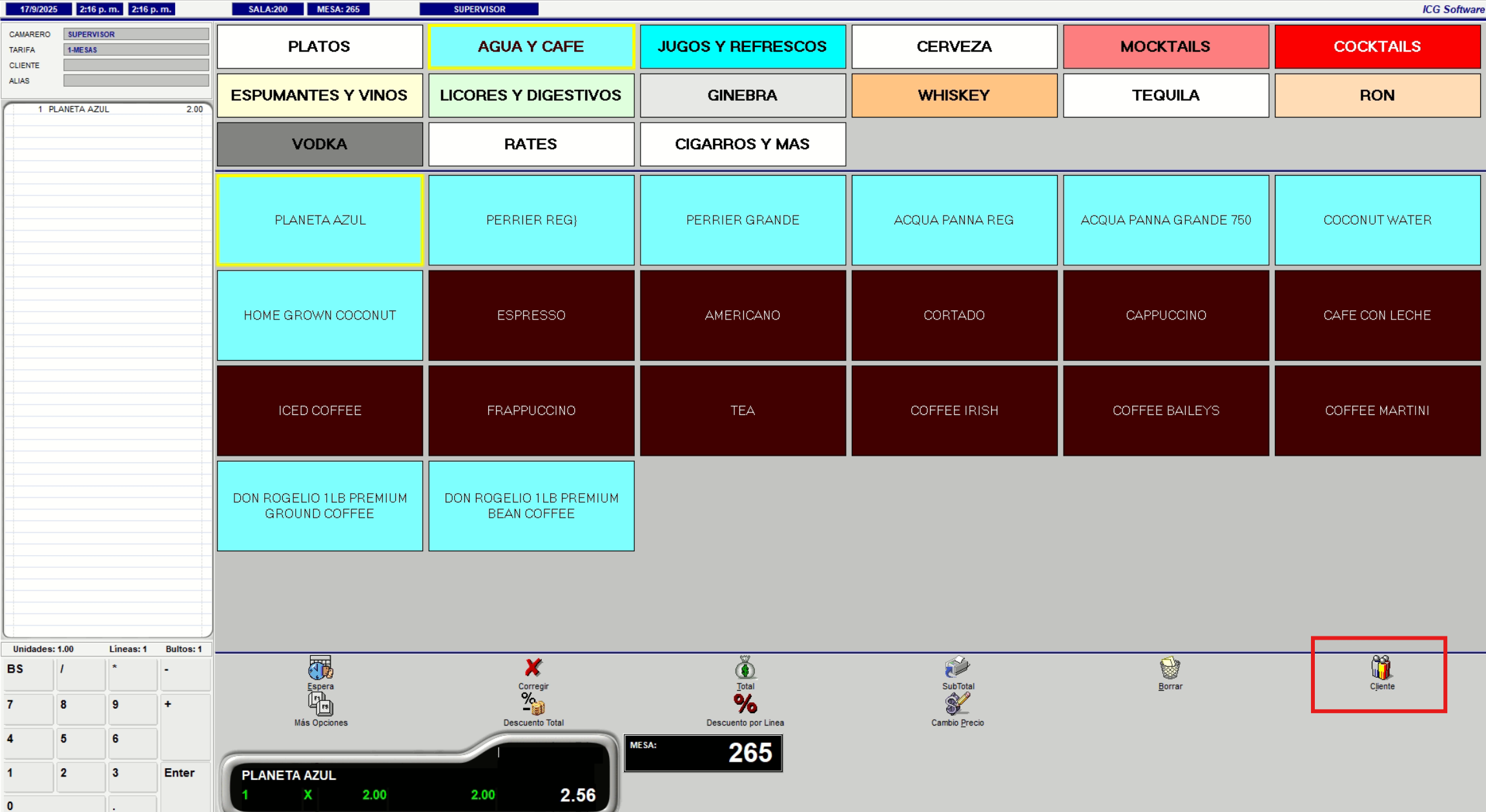Open Más Opciones icon
The width and height of the screenshot is (1486, 812).
pos(320,705)
